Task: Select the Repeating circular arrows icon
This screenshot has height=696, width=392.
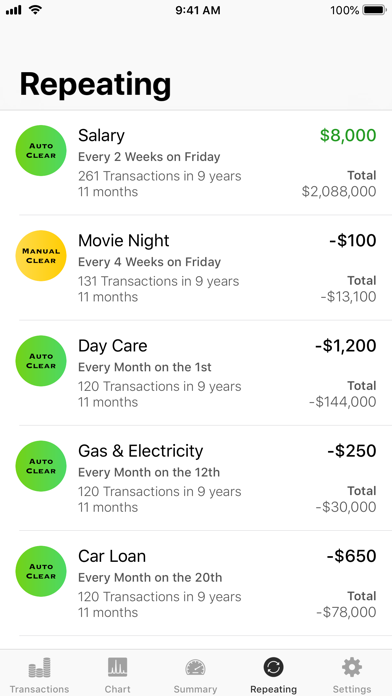Action: (x=273, y=667)
